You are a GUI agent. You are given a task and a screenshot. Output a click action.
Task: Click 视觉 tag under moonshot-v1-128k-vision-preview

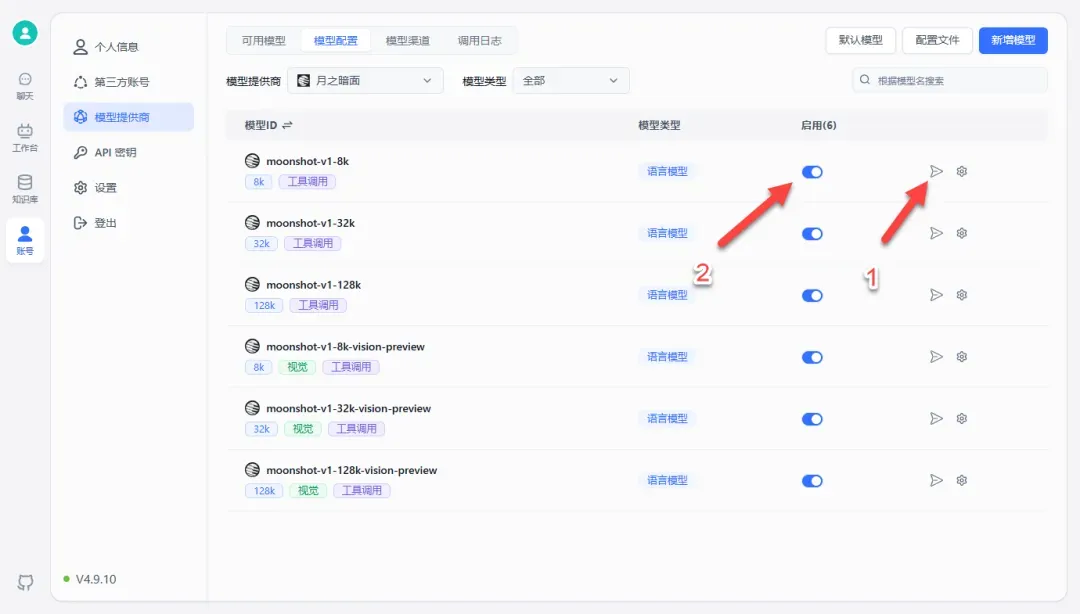coord(308,491)
